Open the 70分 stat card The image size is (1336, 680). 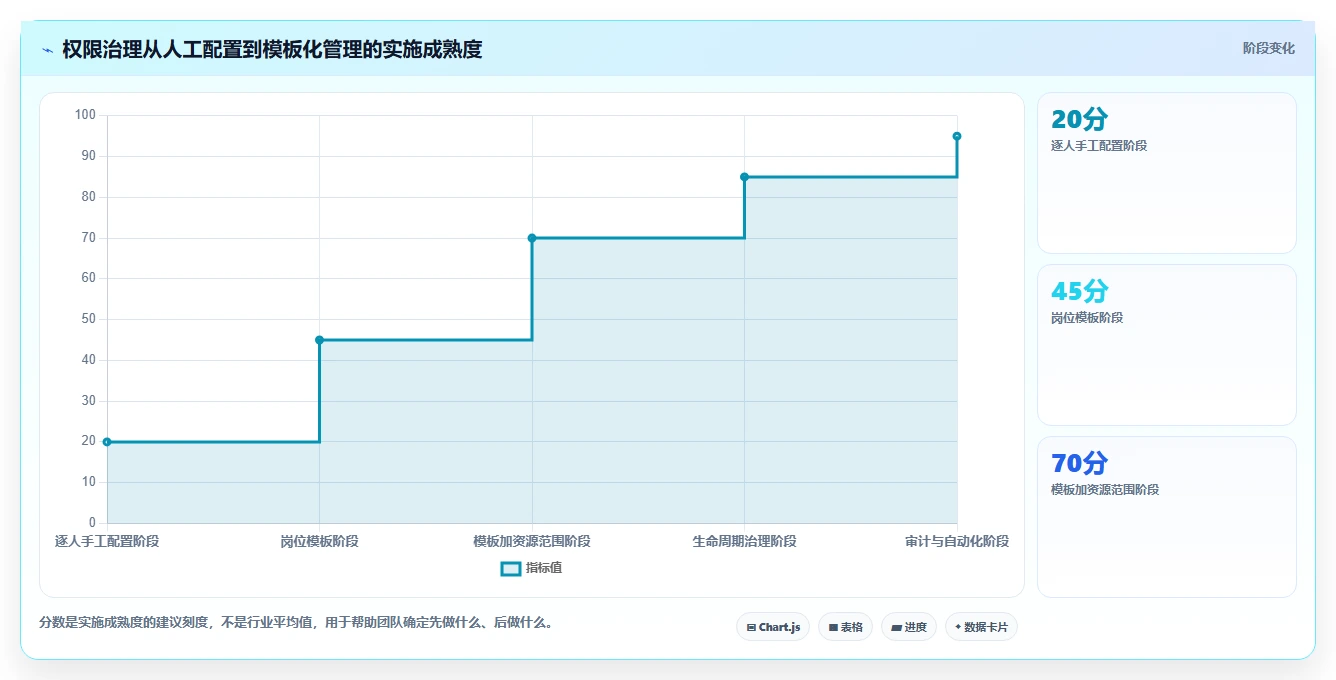pyautogui.click(x=1166, y=517)
